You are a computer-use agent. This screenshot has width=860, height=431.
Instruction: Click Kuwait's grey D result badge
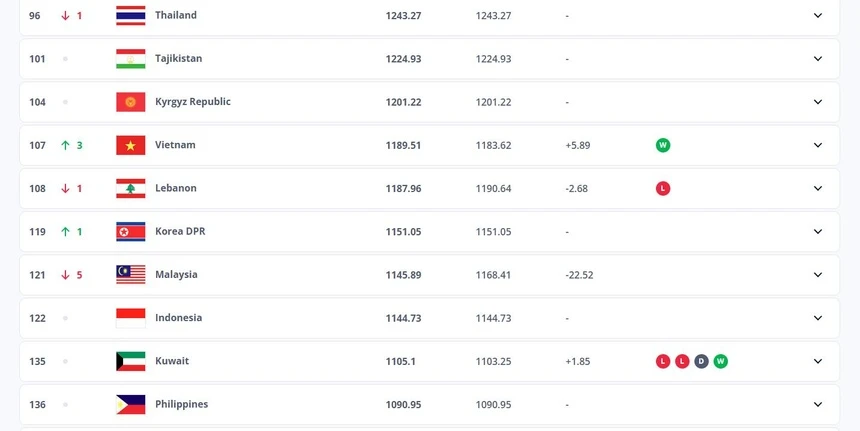click(701, 361)
